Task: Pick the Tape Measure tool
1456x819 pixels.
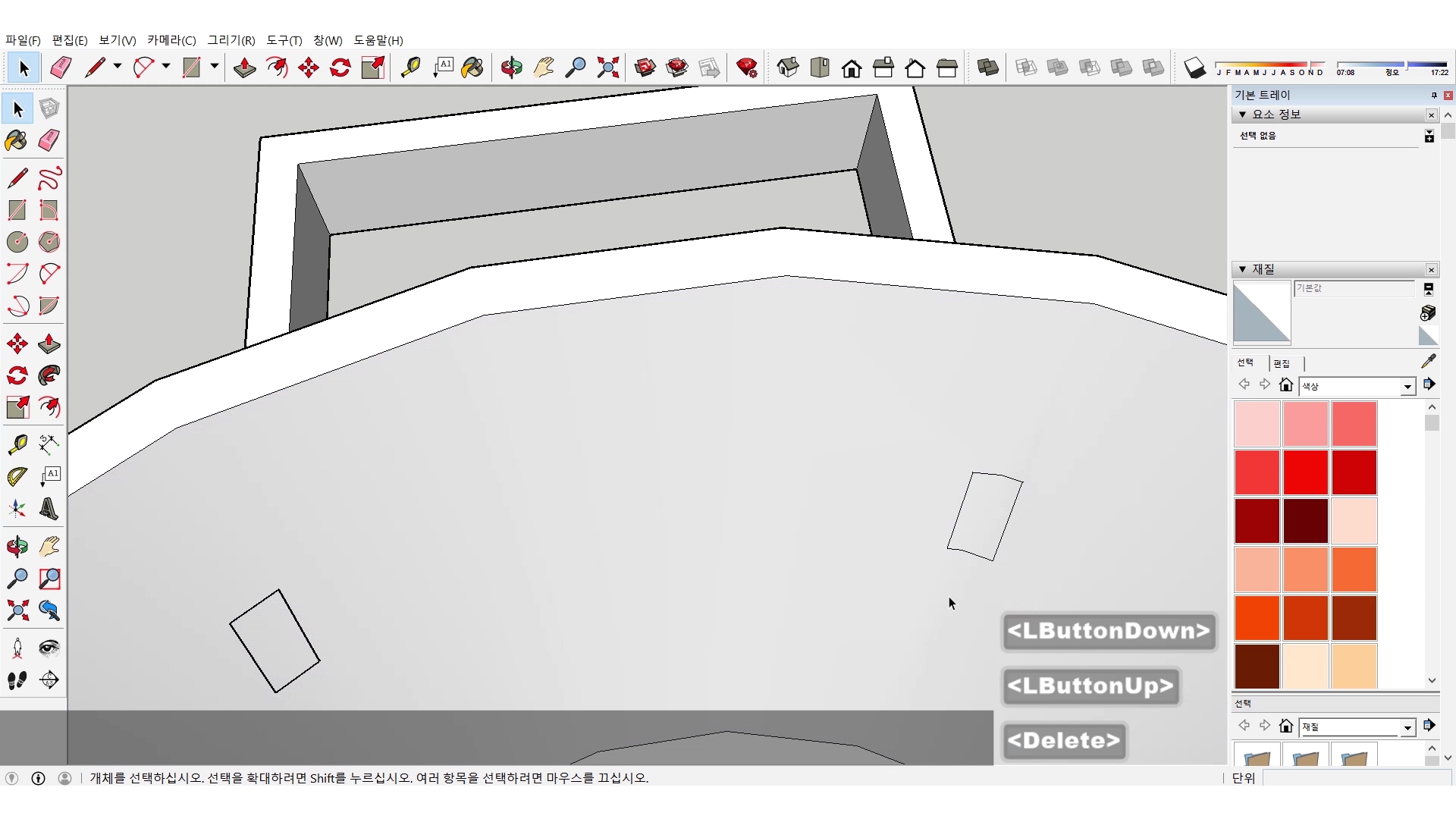Action: pyautogui.click(x=17, y=444)
